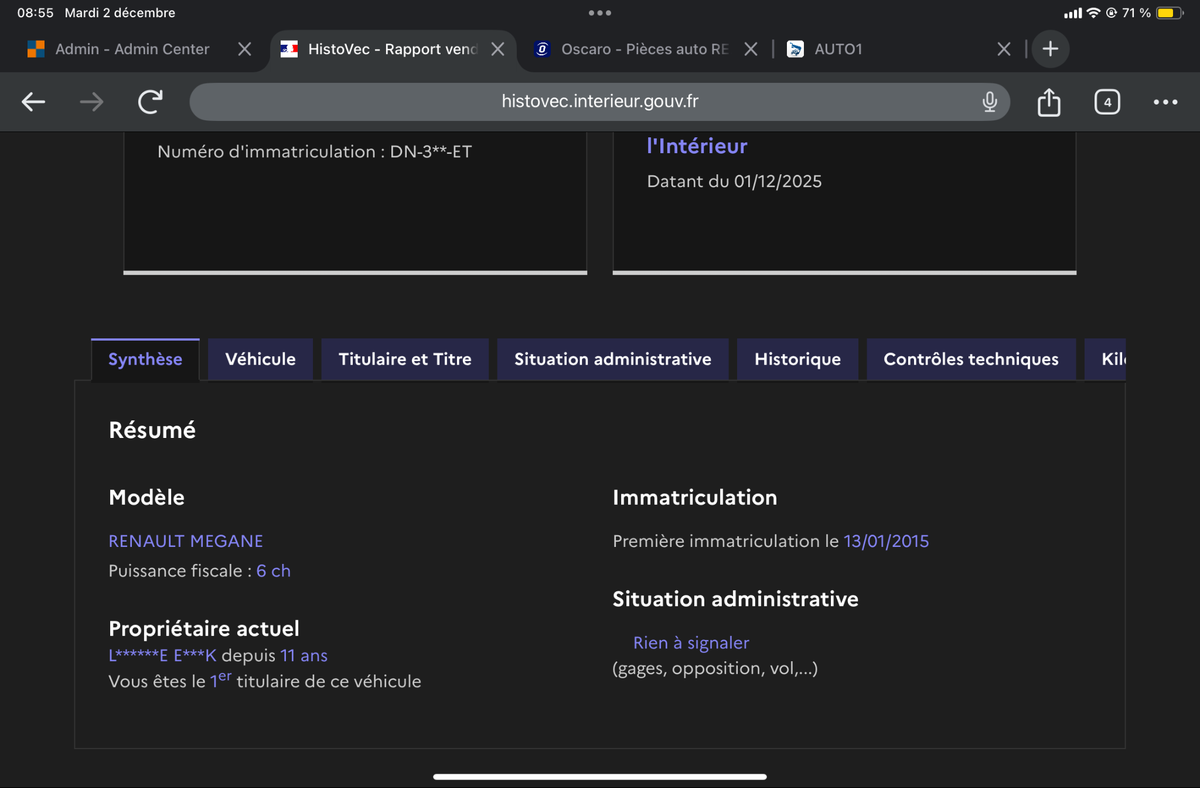1200x788 pixels.
Task: Close the AUTO1 tab
Action: pyautogui.click(x=1004, y=49)
